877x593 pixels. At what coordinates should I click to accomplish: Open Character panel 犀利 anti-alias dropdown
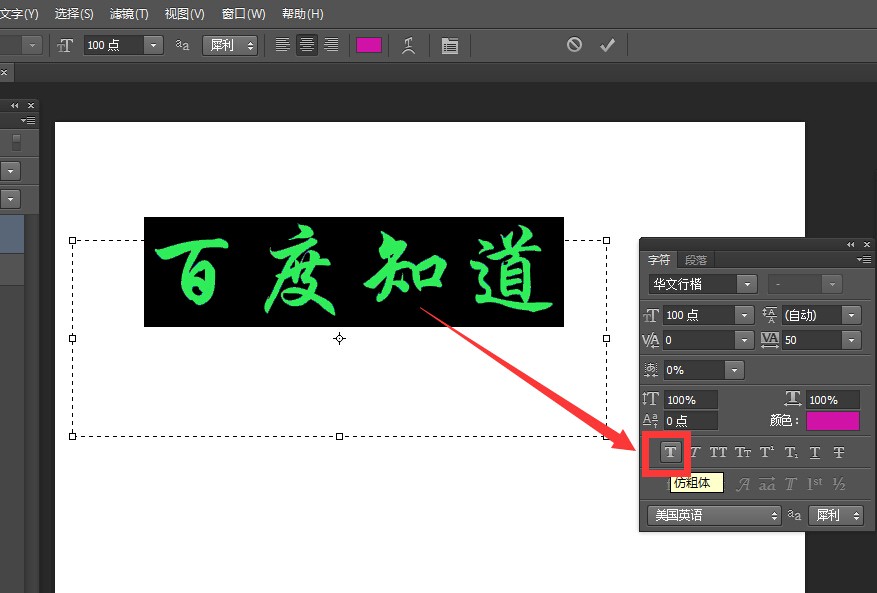point(836,515)
